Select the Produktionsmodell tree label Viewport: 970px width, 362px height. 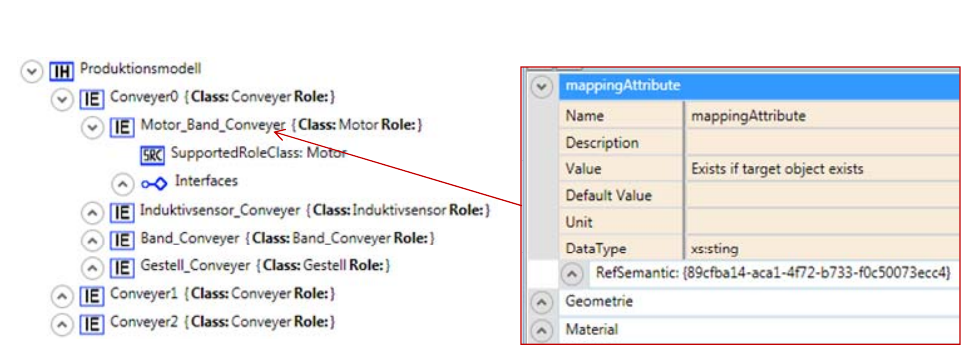tap(140, 68)
